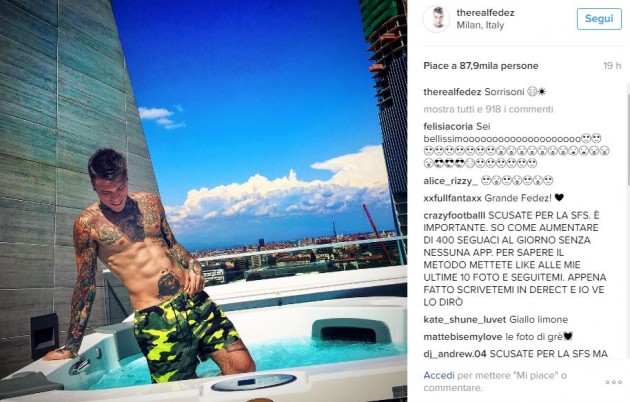Viewport: 630px width, 402px height.
Task: Click the black heart after Grande Fedez
Action: 559,198
